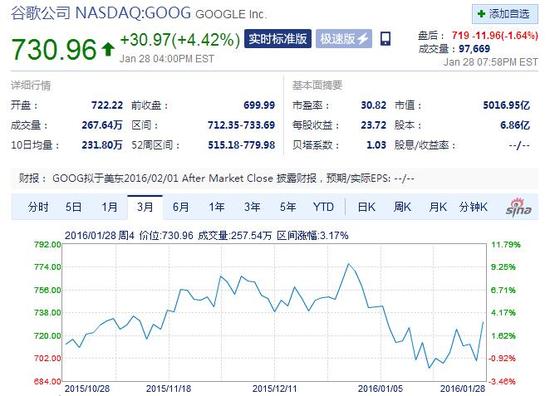Screen dimensions: 550x396
Task: Click the P/E ratio value 30.82
Action: pos(374,105)
